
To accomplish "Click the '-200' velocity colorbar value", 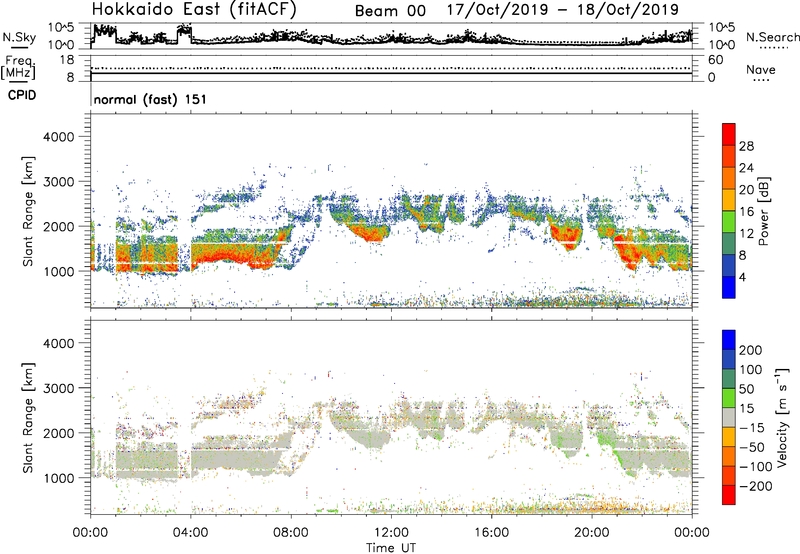I will (756, 486).
